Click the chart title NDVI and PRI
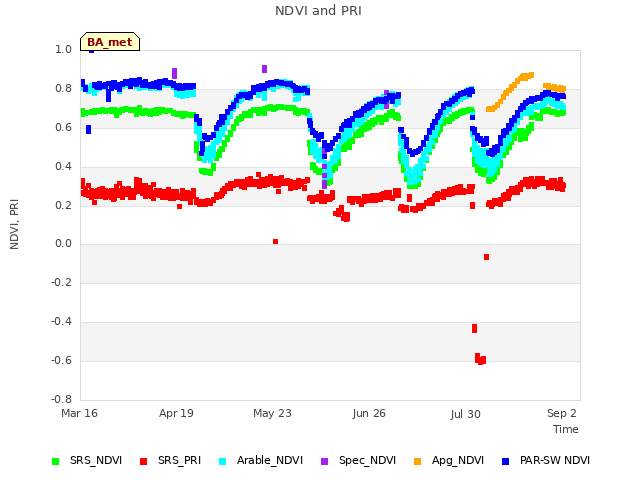Image resolution: width=640 pixels, height=480 pixels. coord(318,11)
